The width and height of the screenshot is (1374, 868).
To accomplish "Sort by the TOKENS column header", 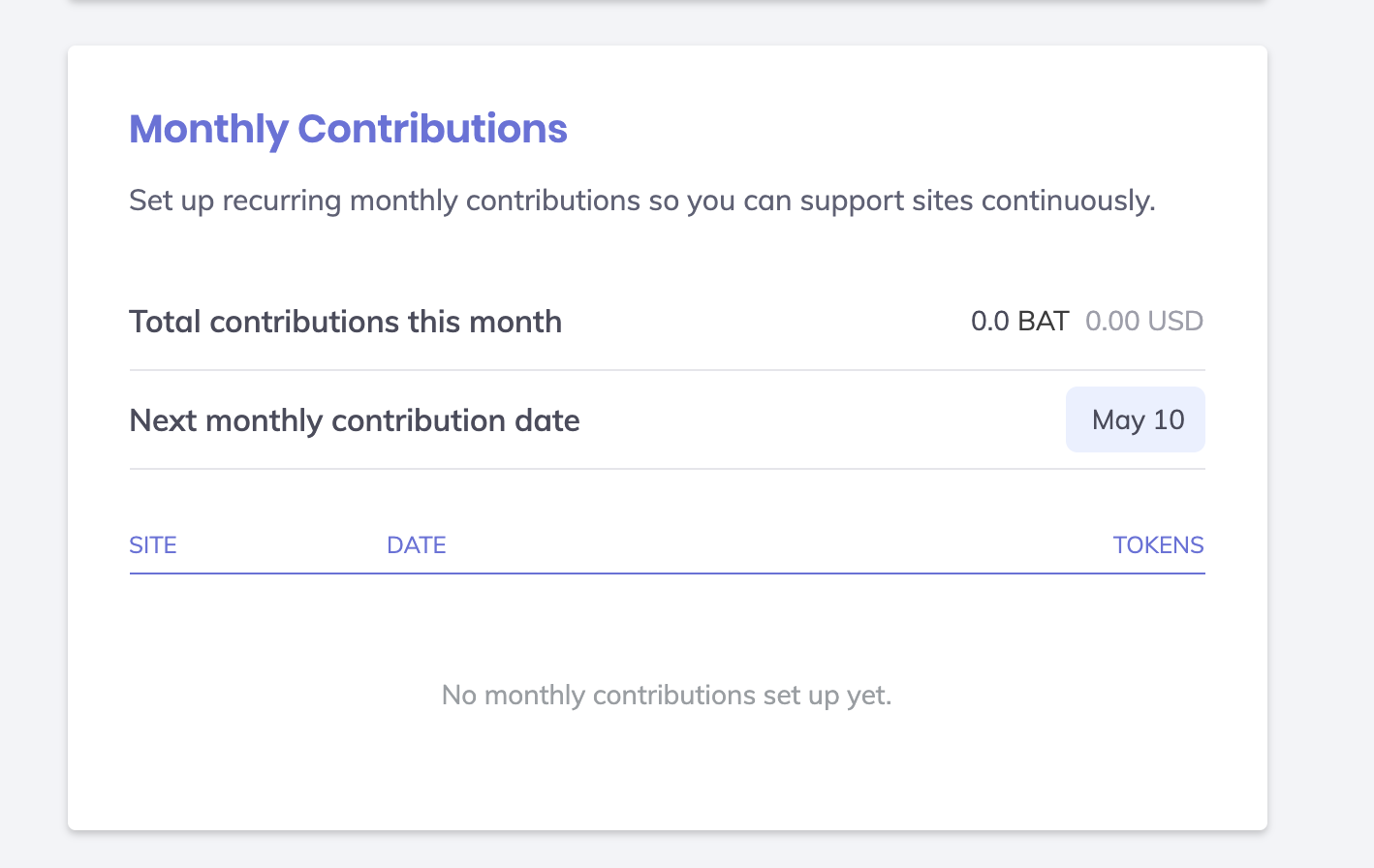I will (1158, 545).
